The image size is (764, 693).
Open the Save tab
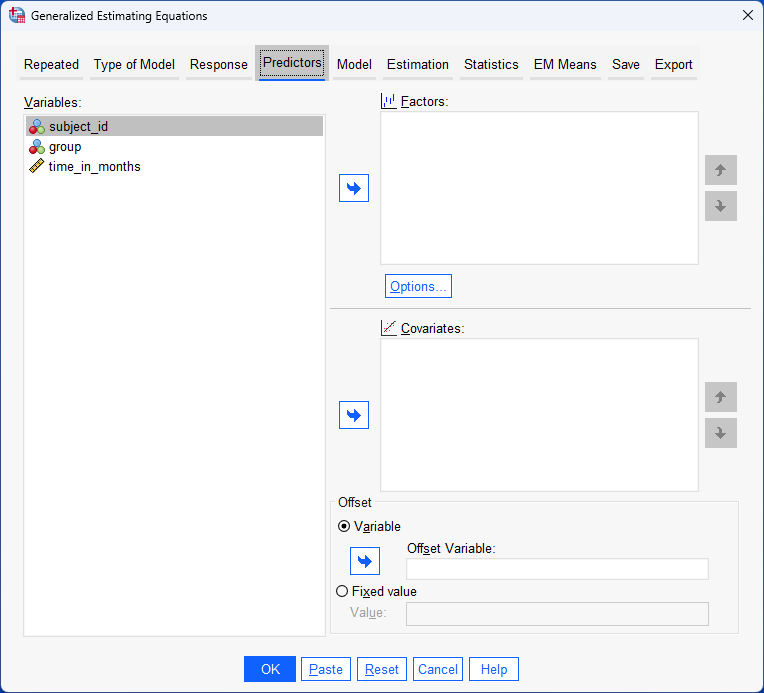(626, 64)
